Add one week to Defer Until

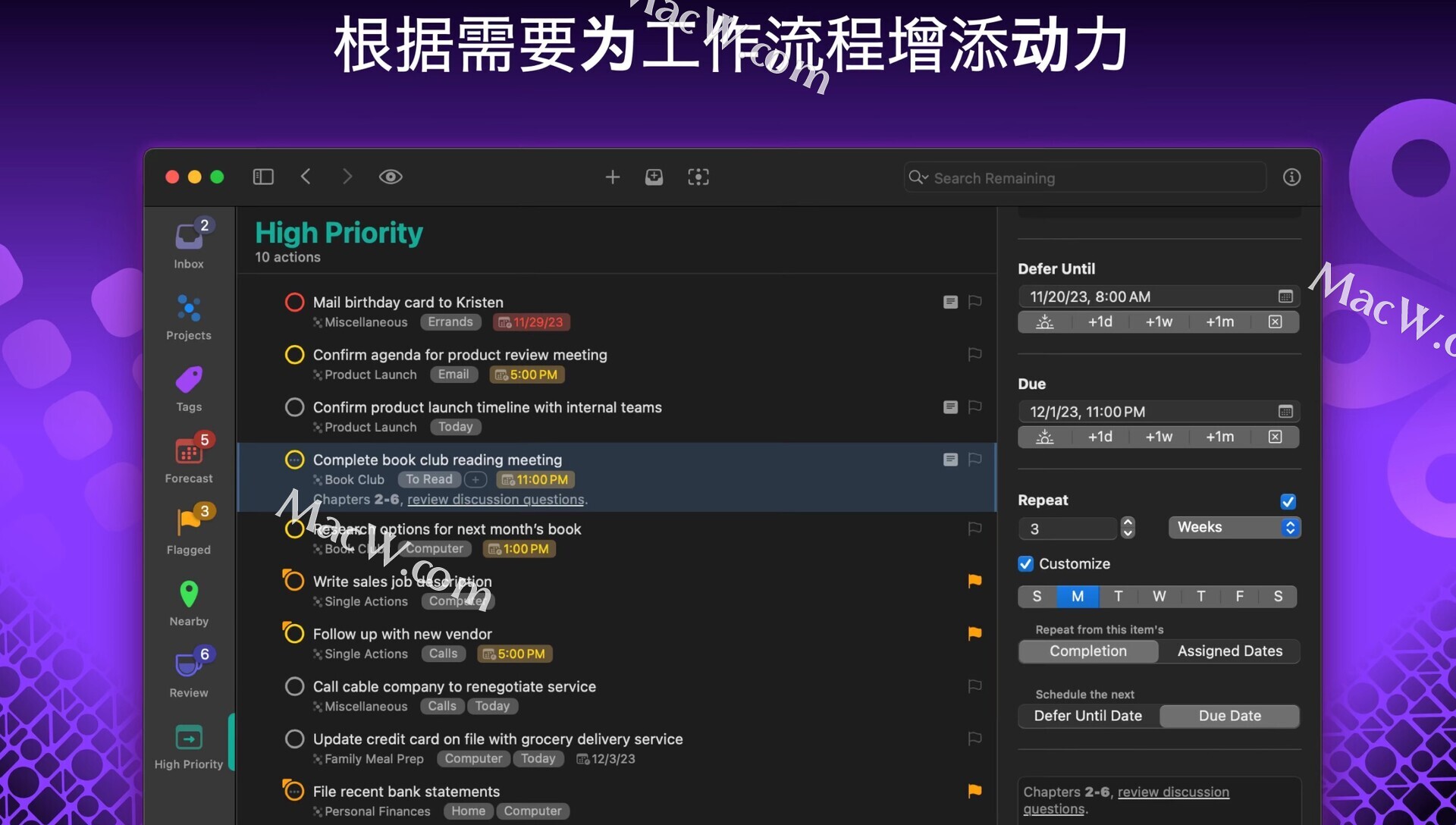pyautogui.click(x=1159, y=322)
